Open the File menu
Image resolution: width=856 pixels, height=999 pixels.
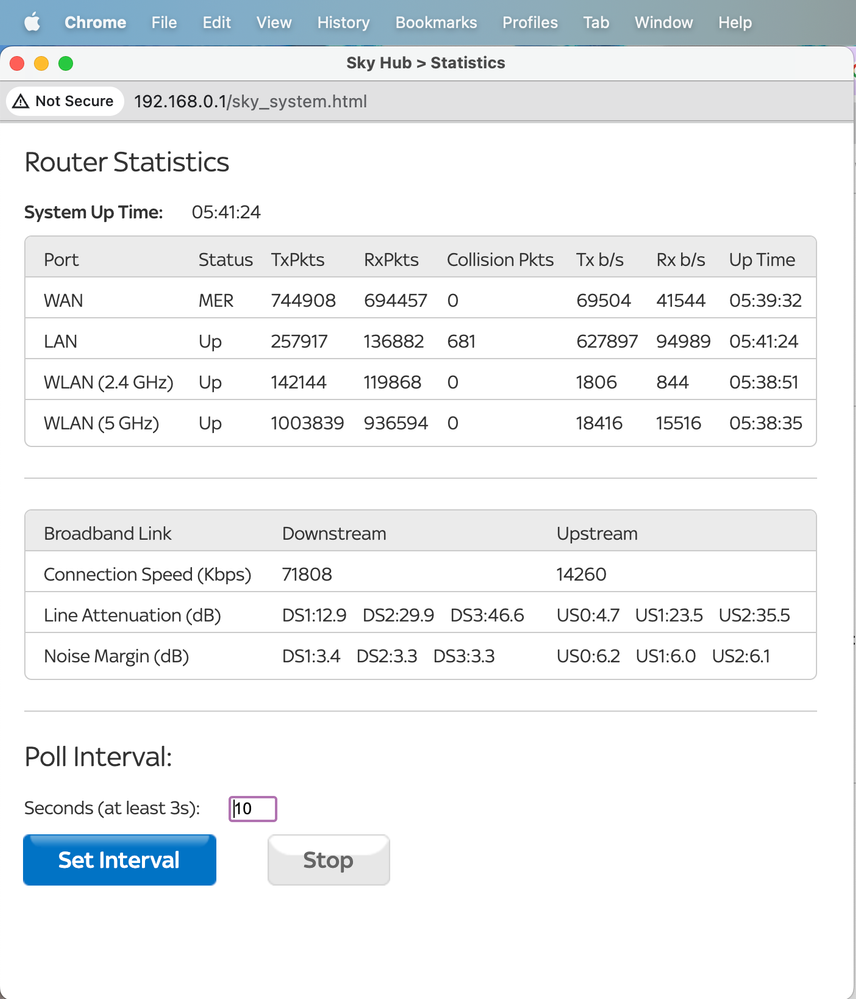click(164, 22)
